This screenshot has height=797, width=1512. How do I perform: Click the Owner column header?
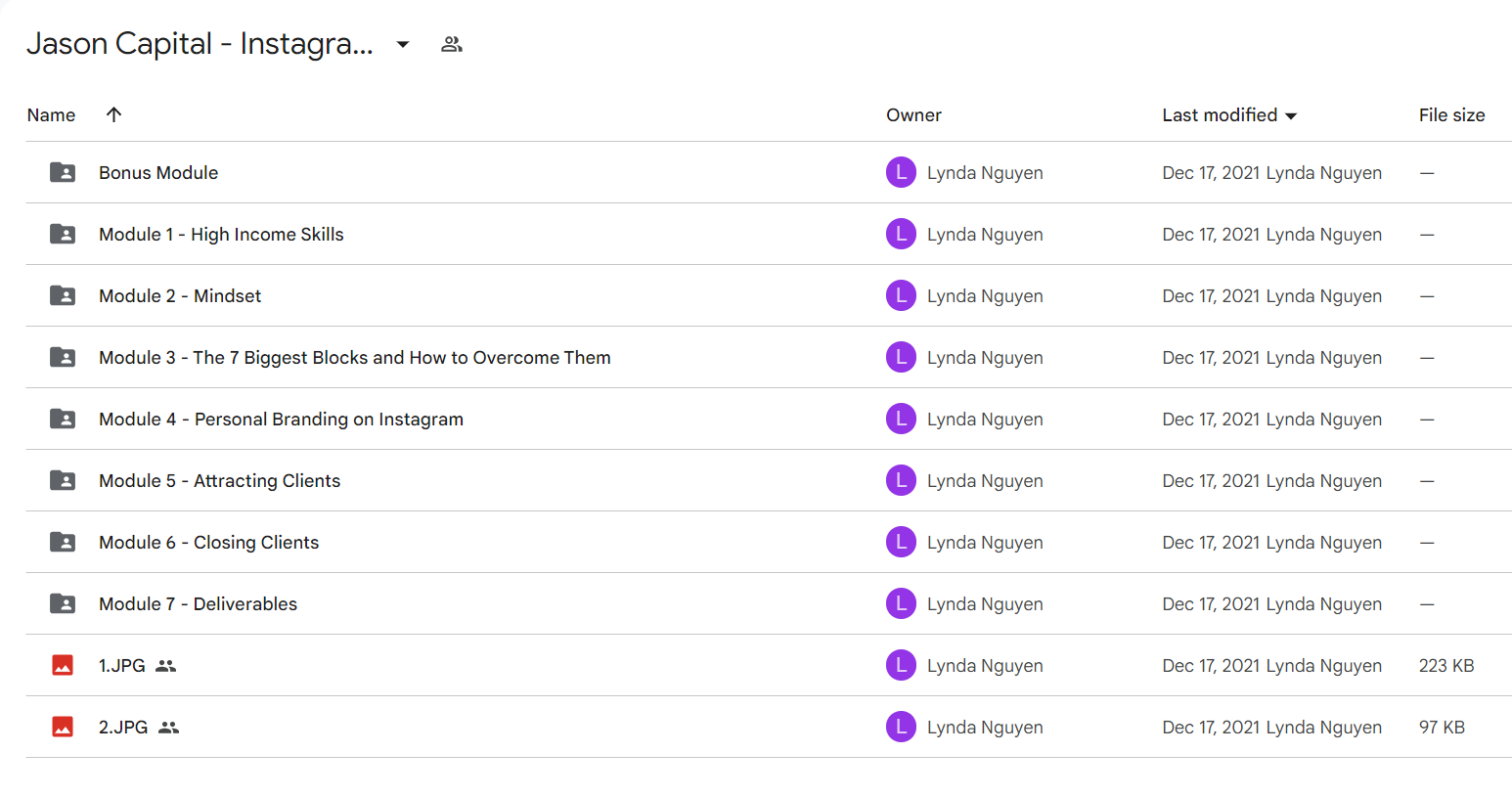(x=913, y=114)
